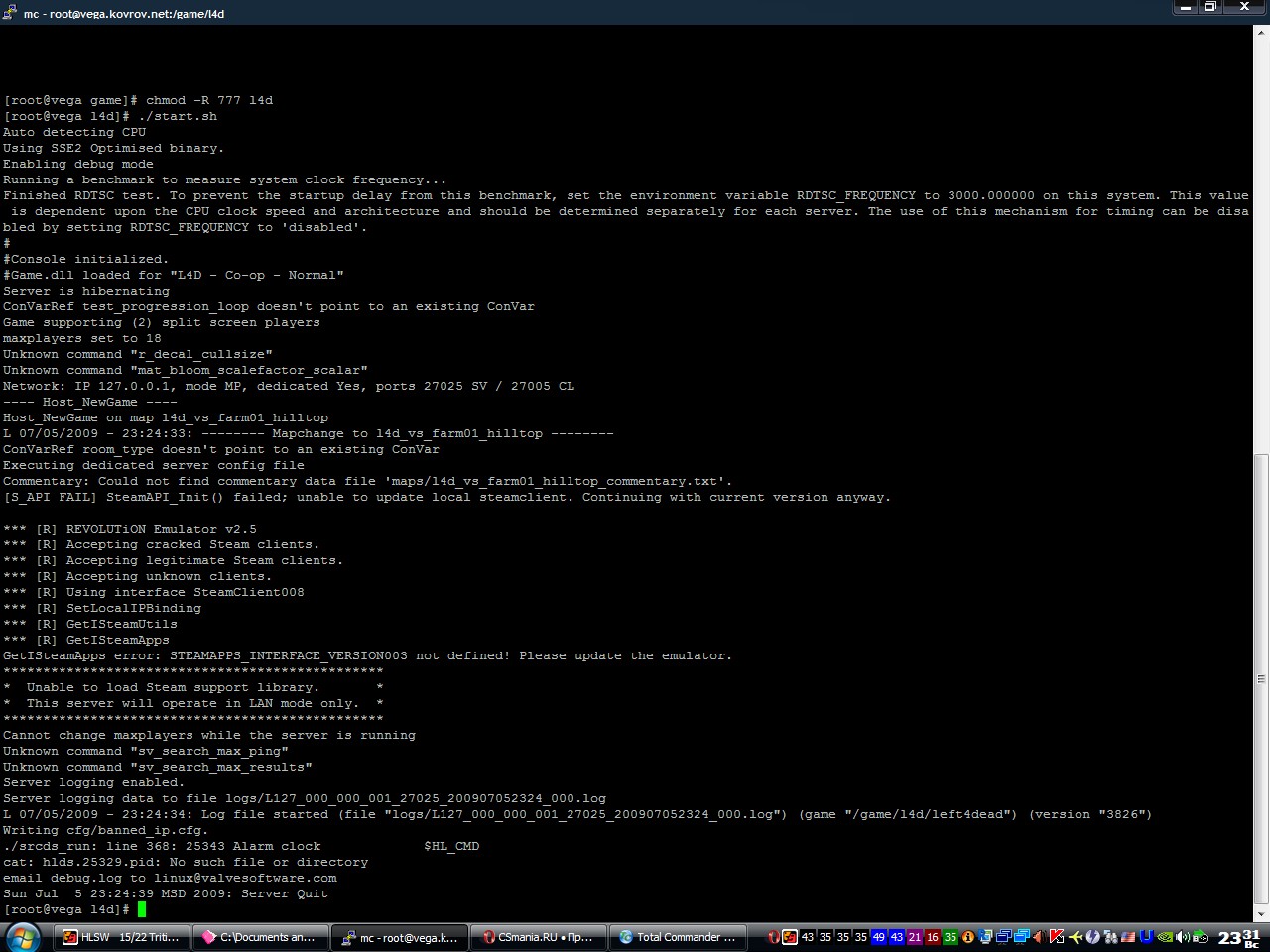Screen dimensions: 1270x952
Task: Open the orange info tray icon
Action: [968, 937]
